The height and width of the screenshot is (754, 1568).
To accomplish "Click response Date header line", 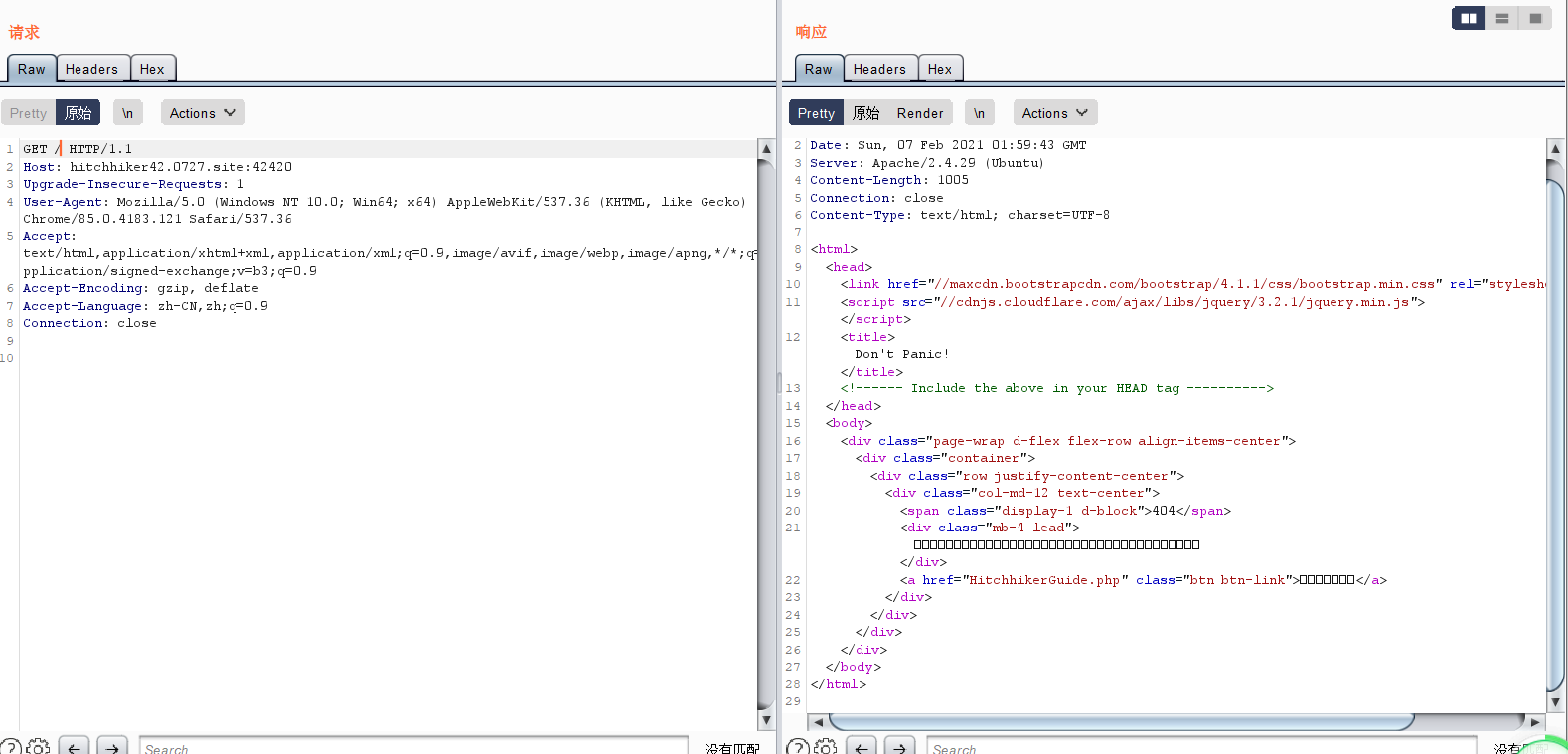I will (948, 145).
